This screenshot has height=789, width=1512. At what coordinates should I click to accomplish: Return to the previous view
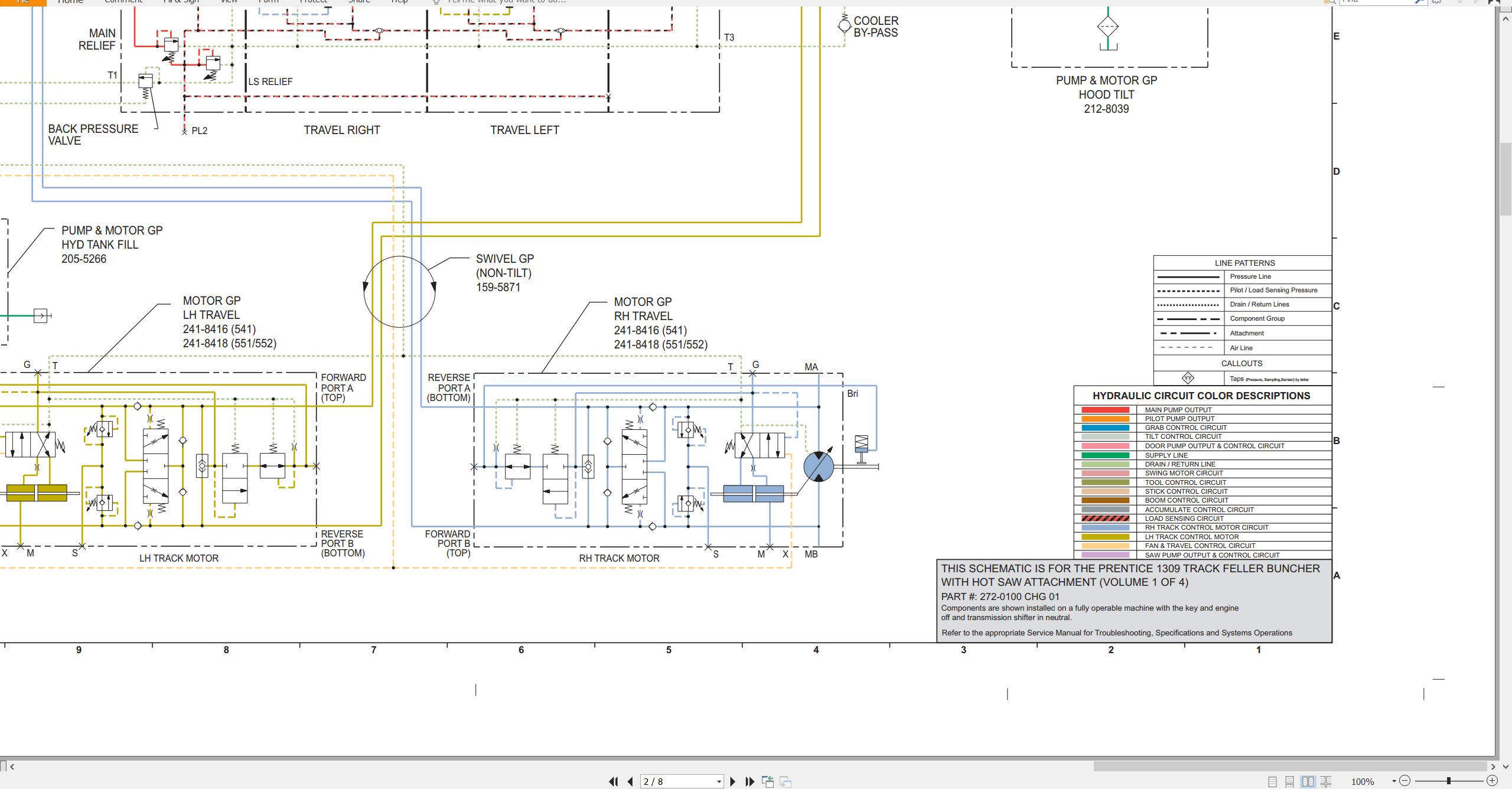(x=768, y=781)
